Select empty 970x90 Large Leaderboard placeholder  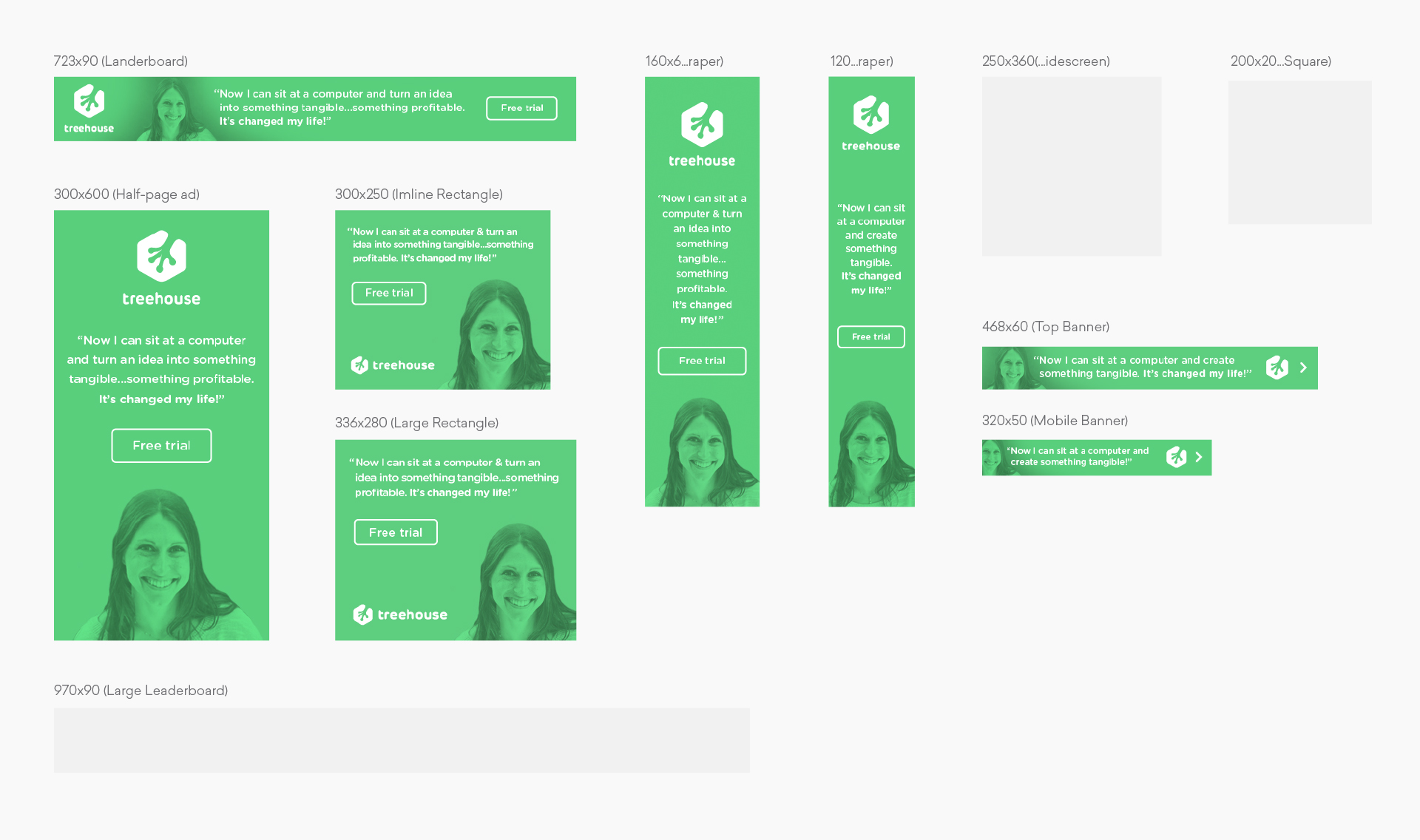tap(402, 740)
